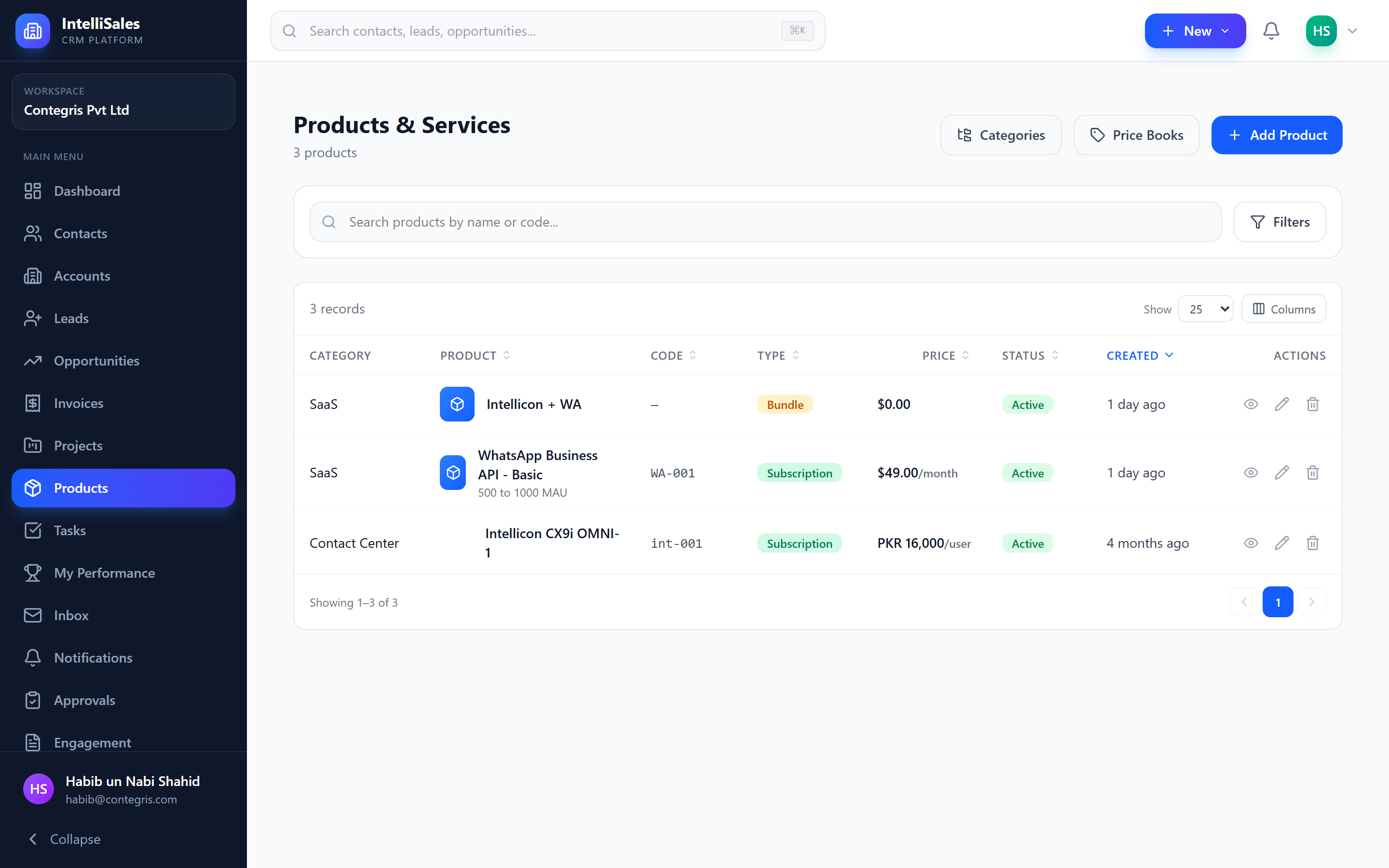
Task: Click the global search magnifier icon
Action: click(289, 31)
